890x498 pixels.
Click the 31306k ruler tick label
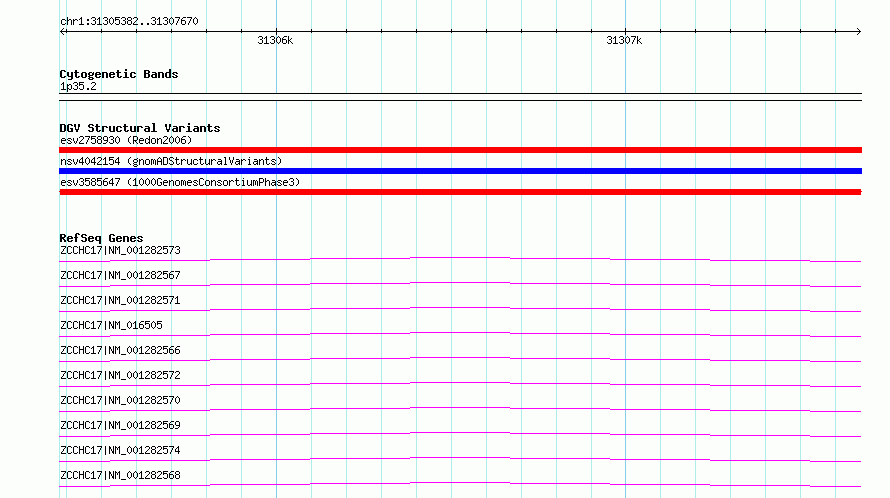click(275, 40)
